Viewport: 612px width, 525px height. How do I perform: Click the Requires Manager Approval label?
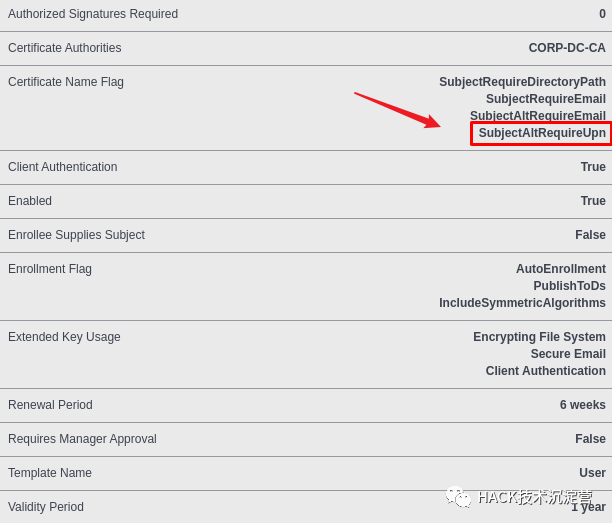[82, 439]
